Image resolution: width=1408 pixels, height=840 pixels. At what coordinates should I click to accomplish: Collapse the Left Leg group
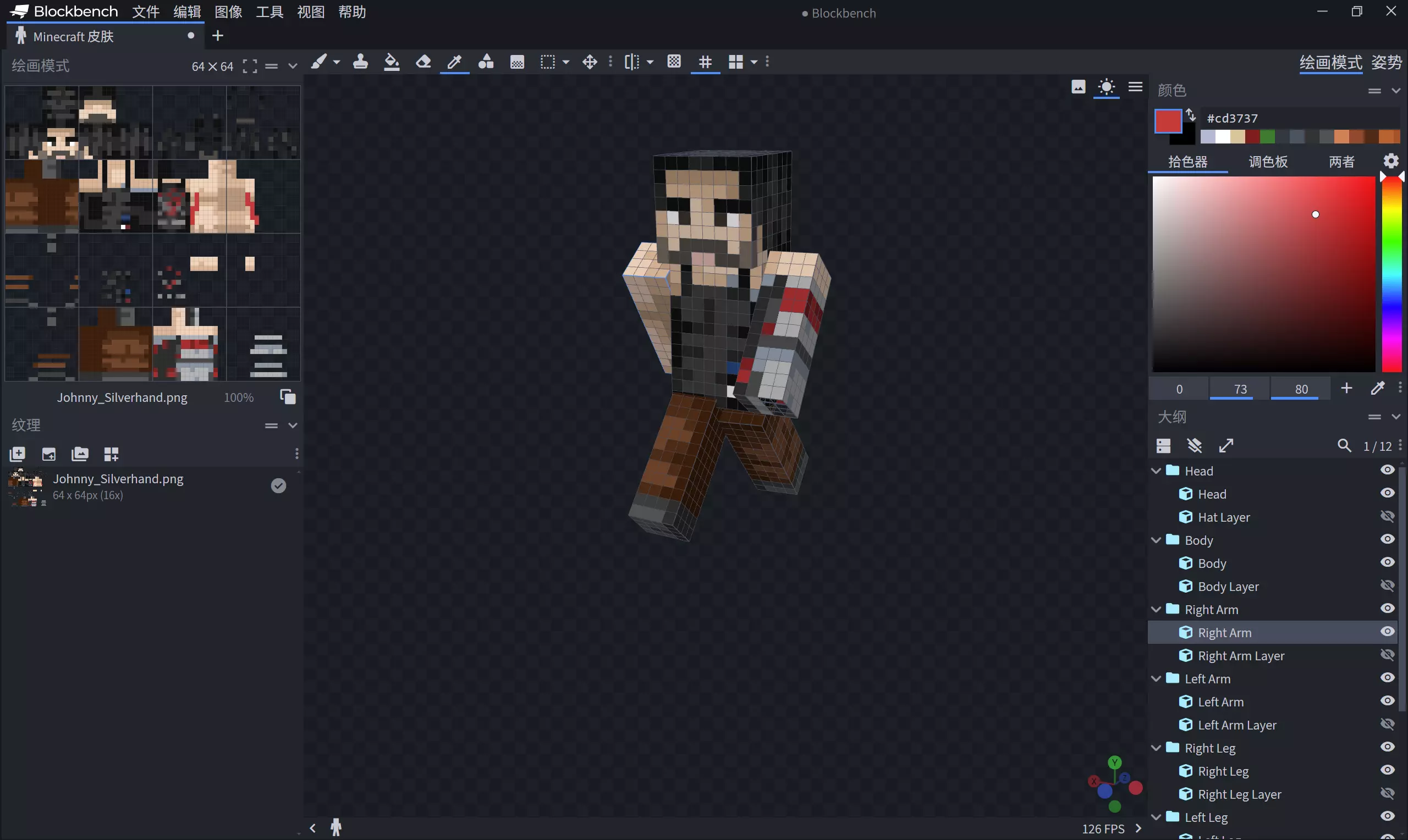coord(1156,817)
